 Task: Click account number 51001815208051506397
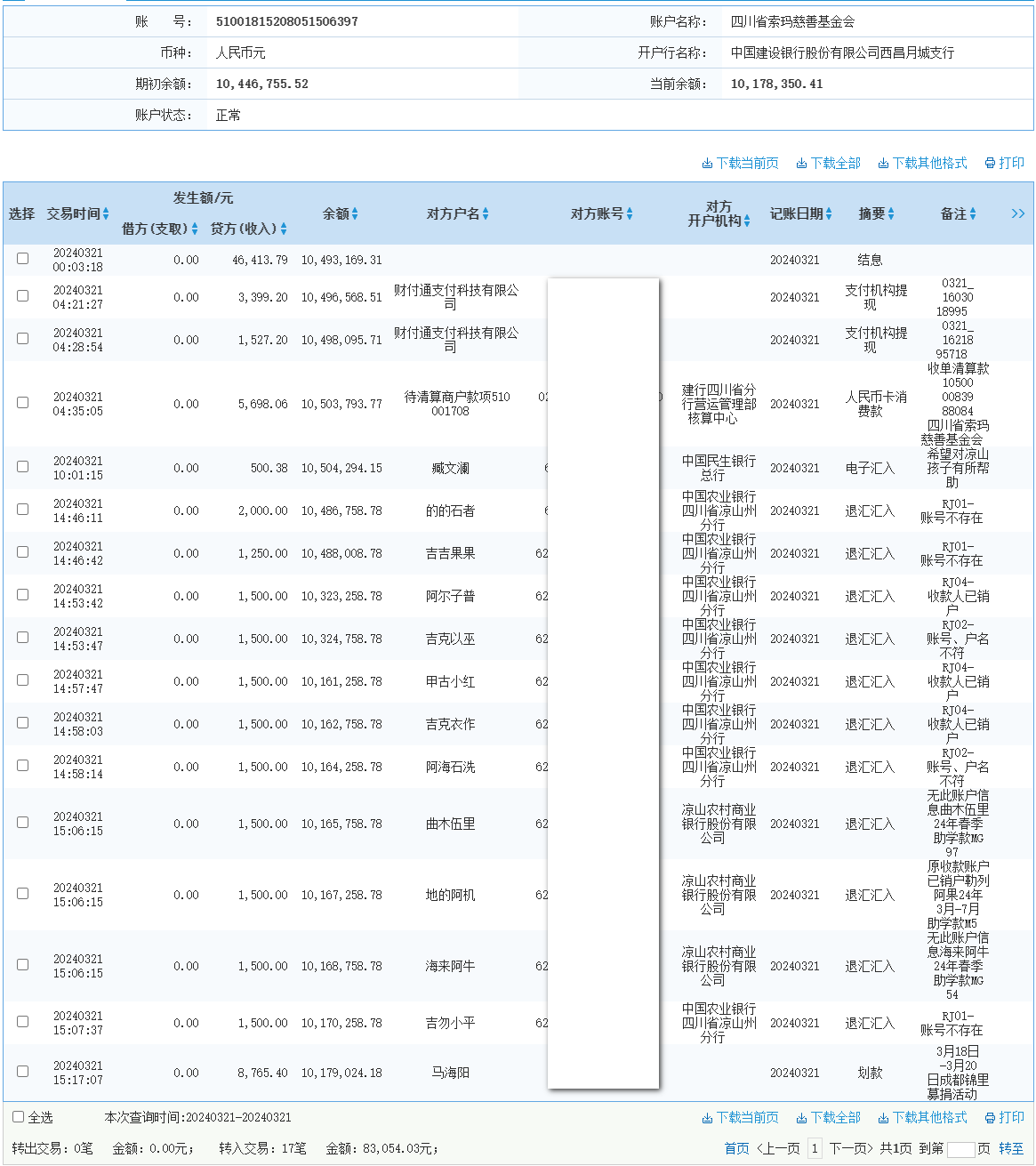coord(287,22)
